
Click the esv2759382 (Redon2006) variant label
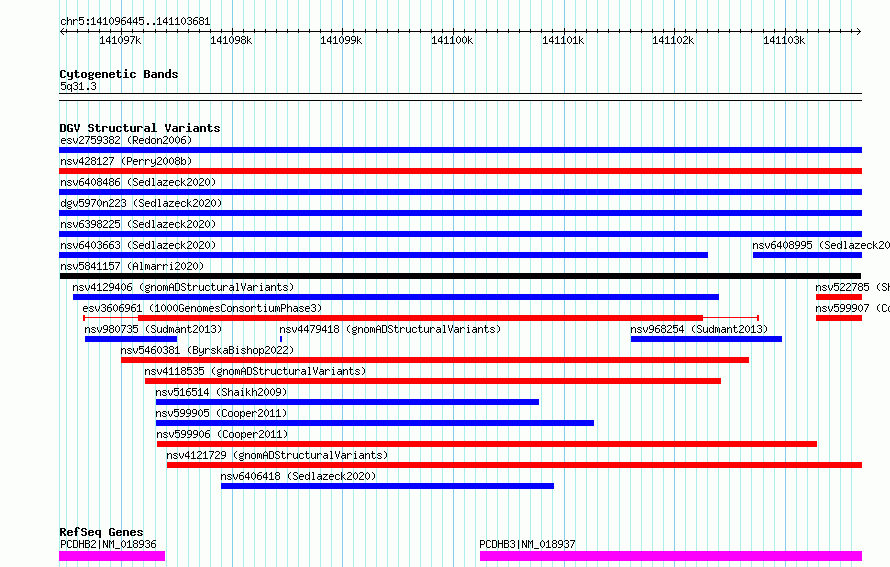pyautogui.click(x=126, y=140)
